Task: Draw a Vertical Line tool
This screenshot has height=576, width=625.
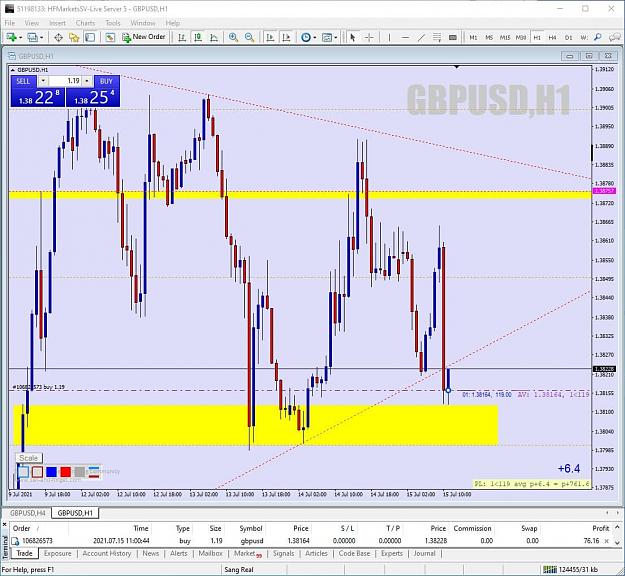Action: [389, 37]
